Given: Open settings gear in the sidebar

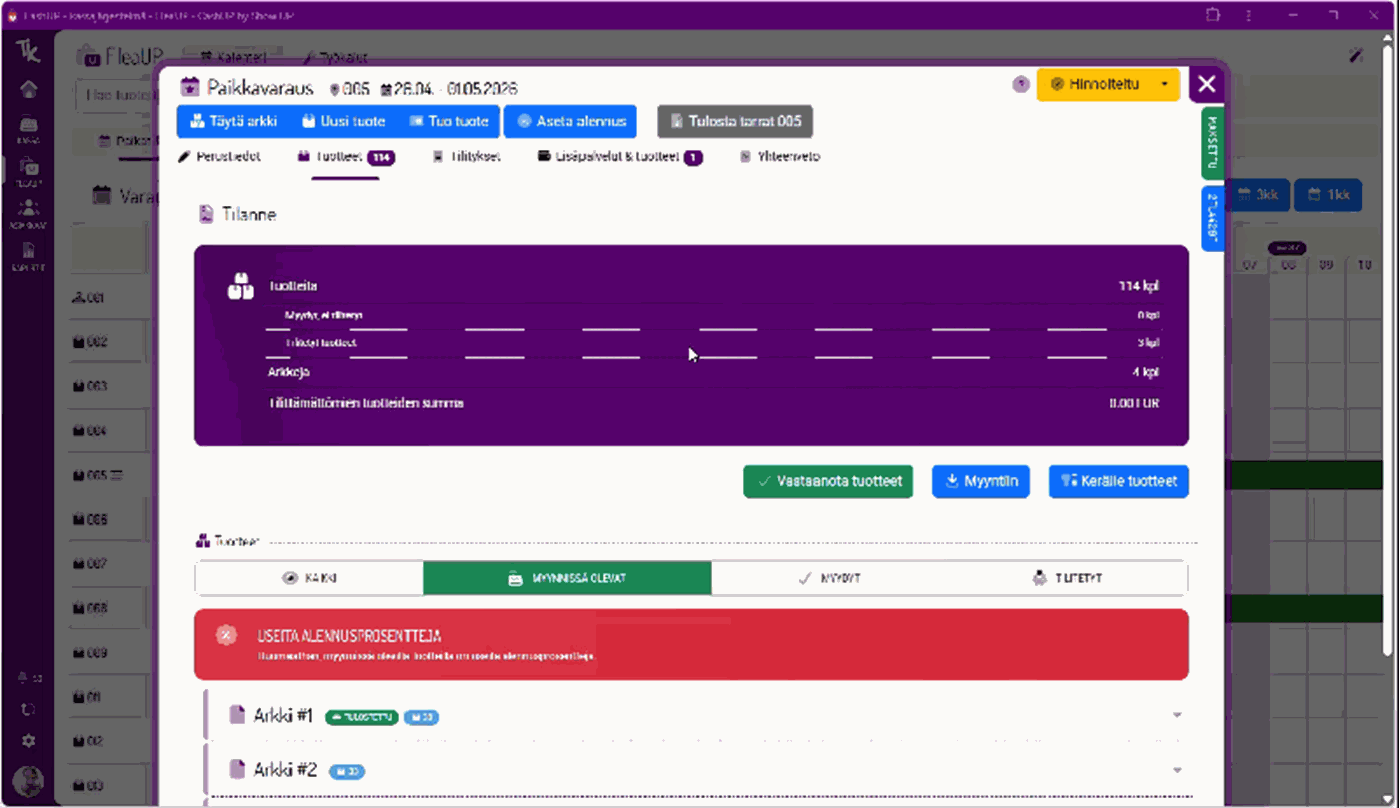Looking at the screenshot, I should point(29,741).
